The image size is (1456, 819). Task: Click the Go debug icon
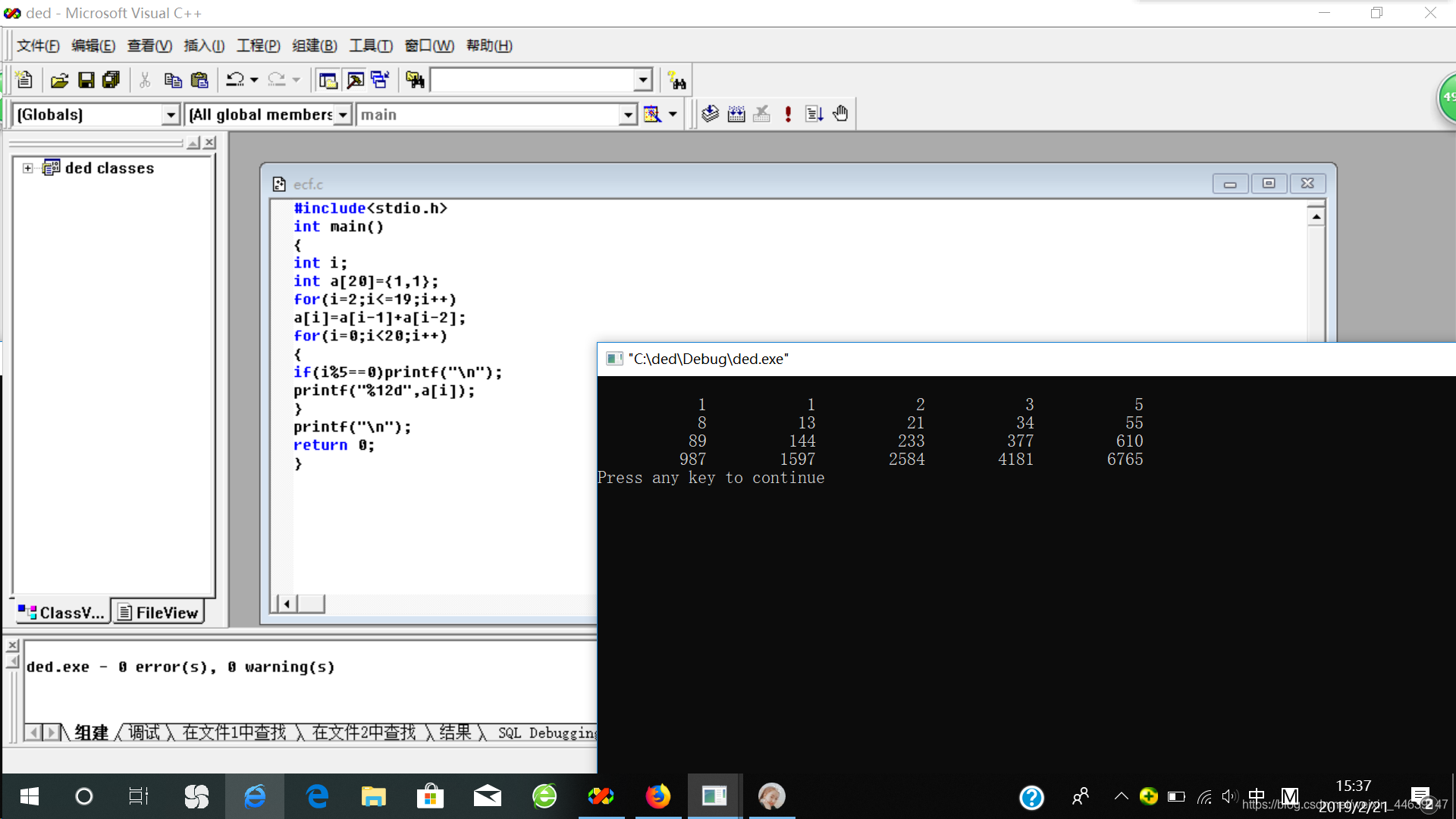[x=814, y=114]
